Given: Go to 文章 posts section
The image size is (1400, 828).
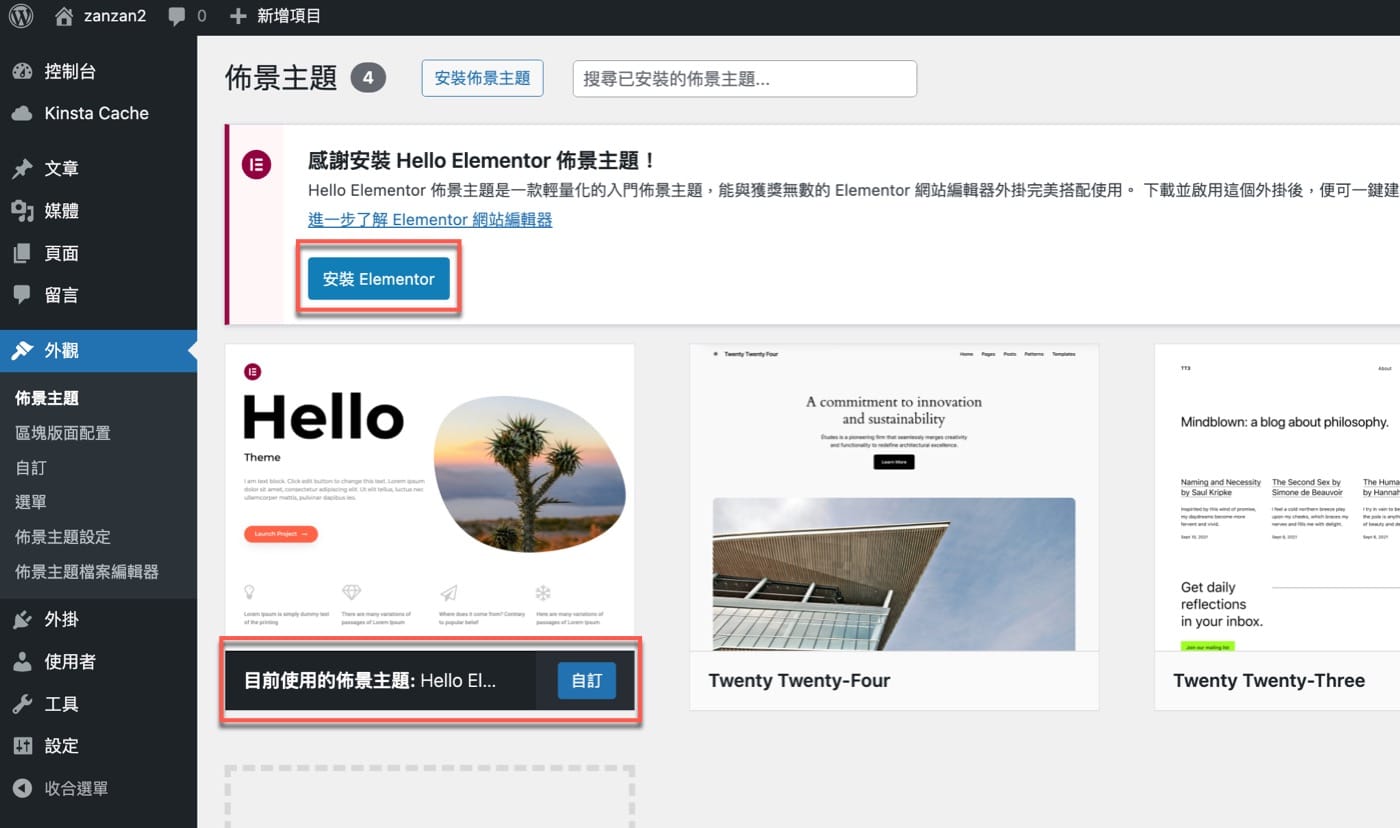Looking at the screenshot, I should [98, 169].
